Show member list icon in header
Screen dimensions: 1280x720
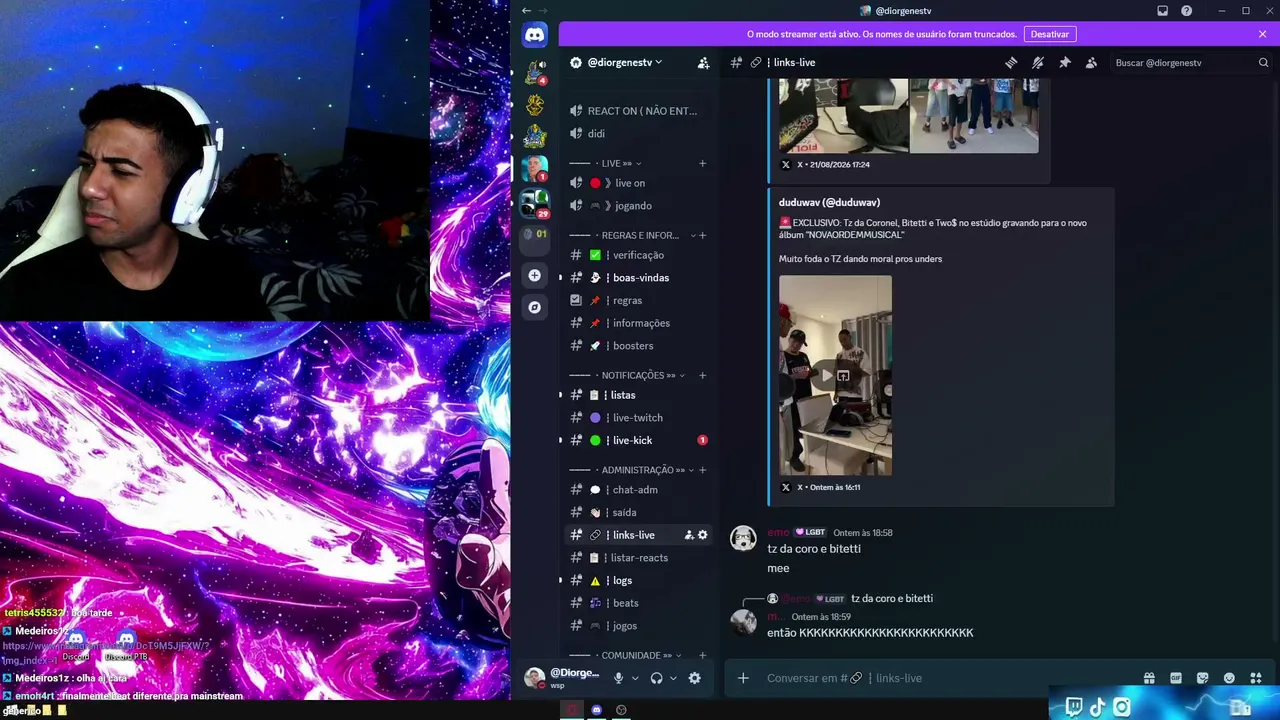1091,62
